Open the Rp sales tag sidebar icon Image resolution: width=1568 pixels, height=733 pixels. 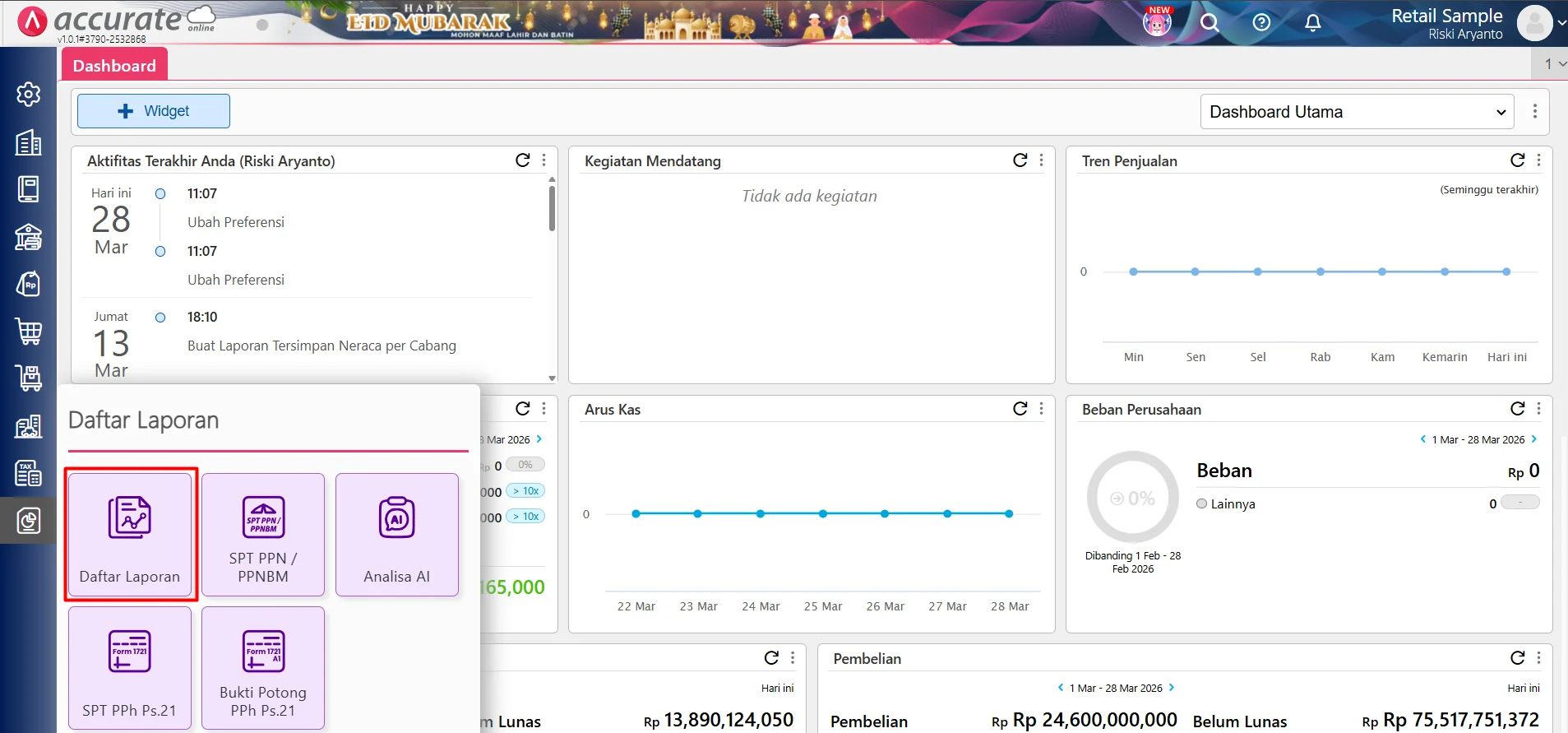28,285
